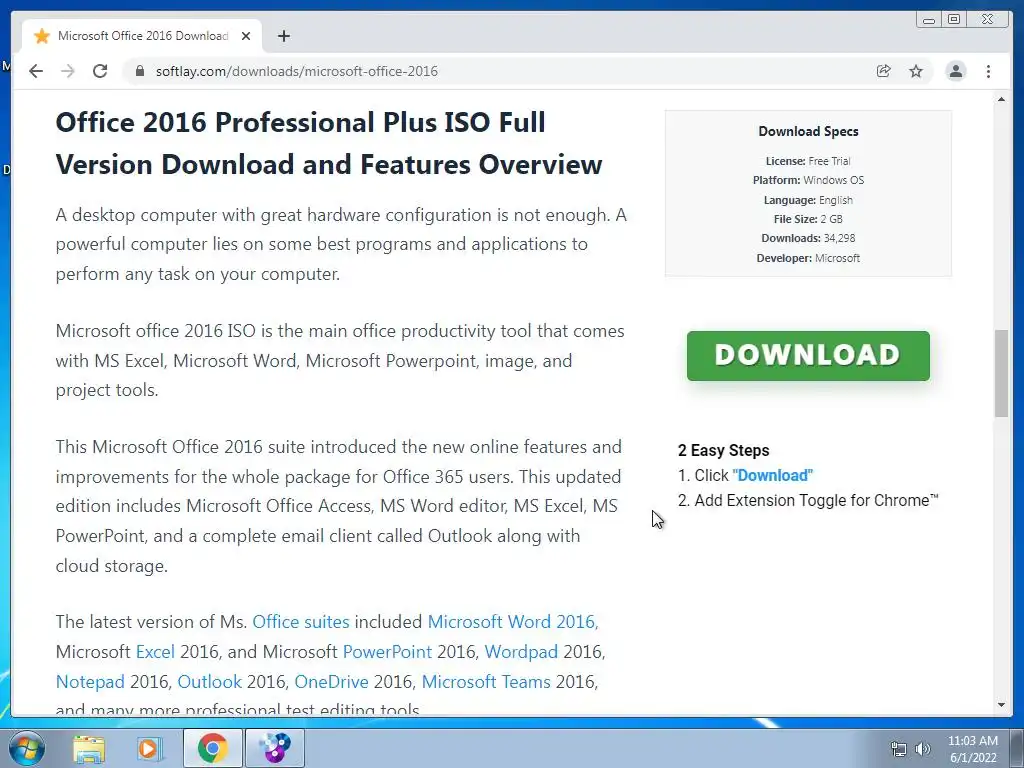Click the "License: Free Trial" line

click(x=808, y=161)
